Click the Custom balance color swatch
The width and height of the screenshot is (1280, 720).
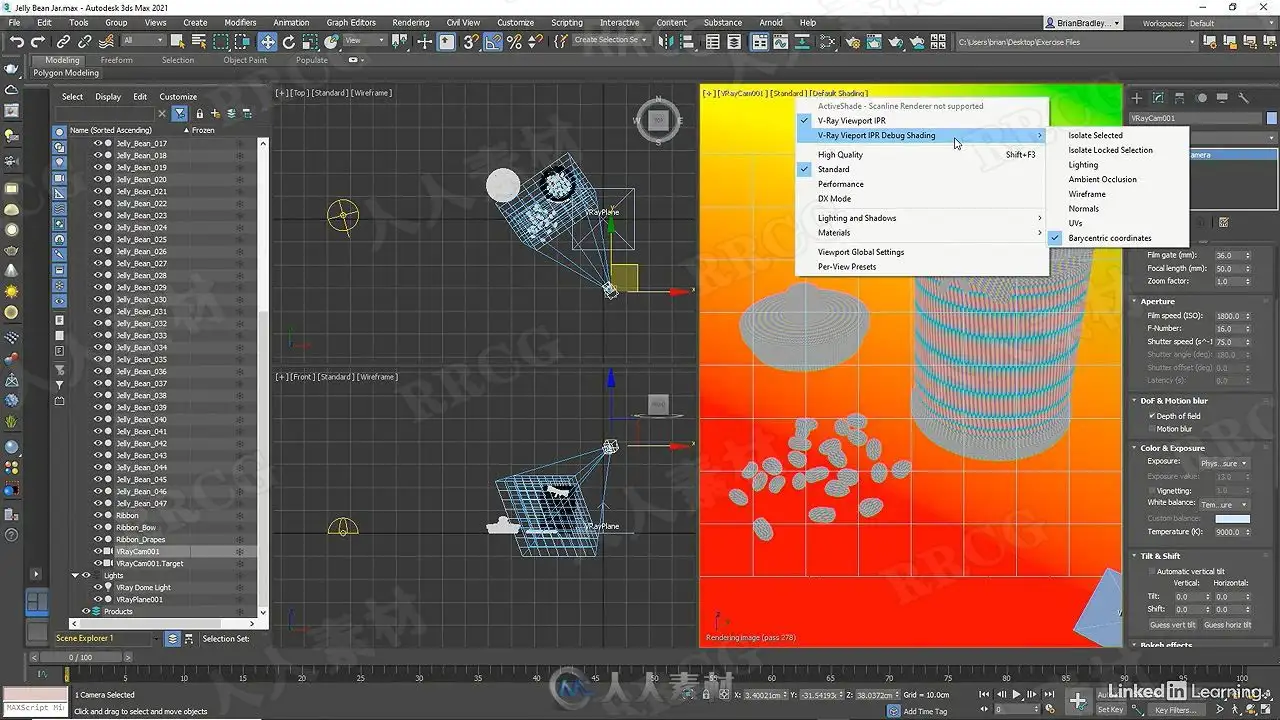pos(1232,519)
